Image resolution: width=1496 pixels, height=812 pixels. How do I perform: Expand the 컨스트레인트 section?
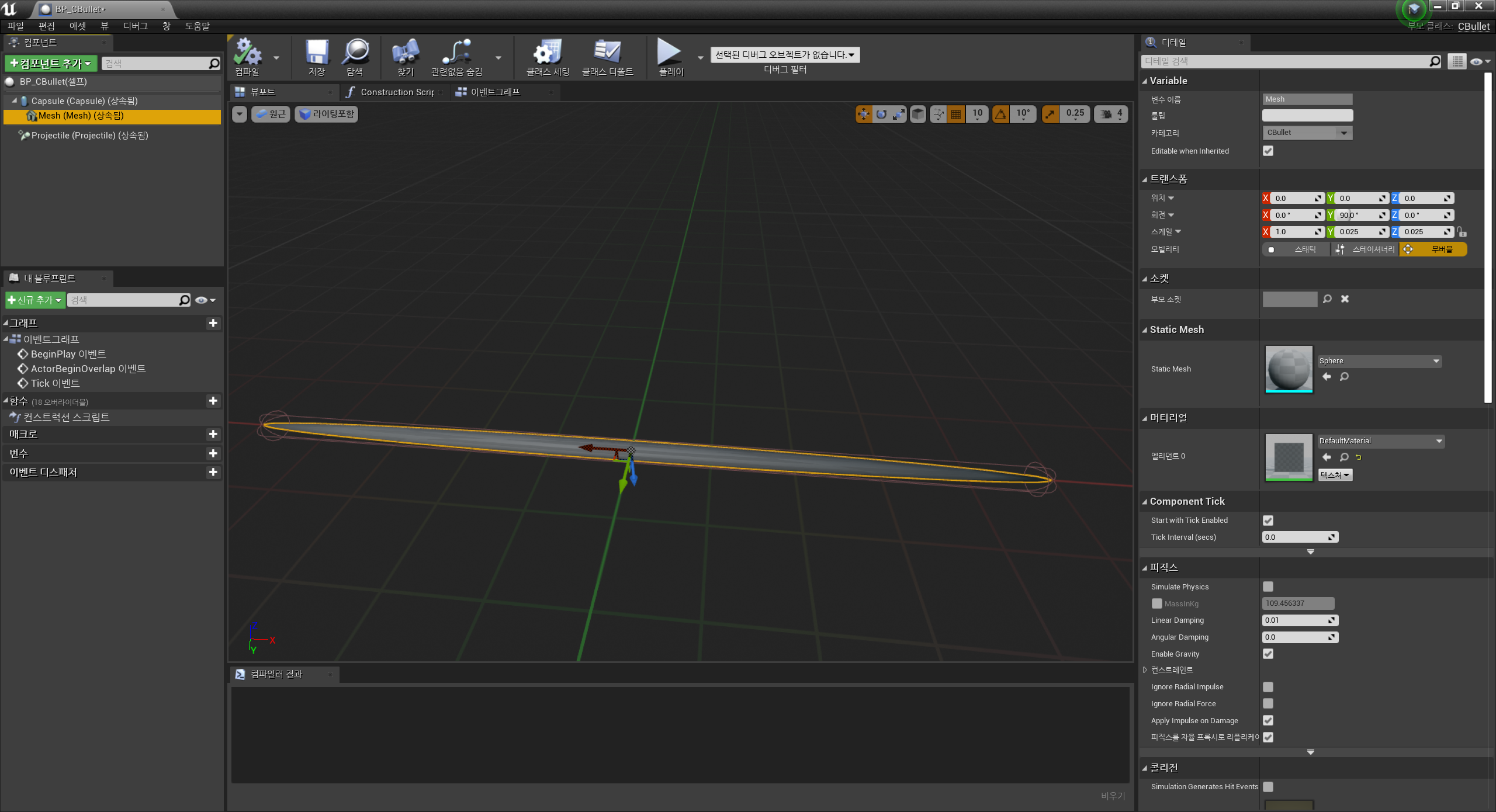click(1145, 670)
